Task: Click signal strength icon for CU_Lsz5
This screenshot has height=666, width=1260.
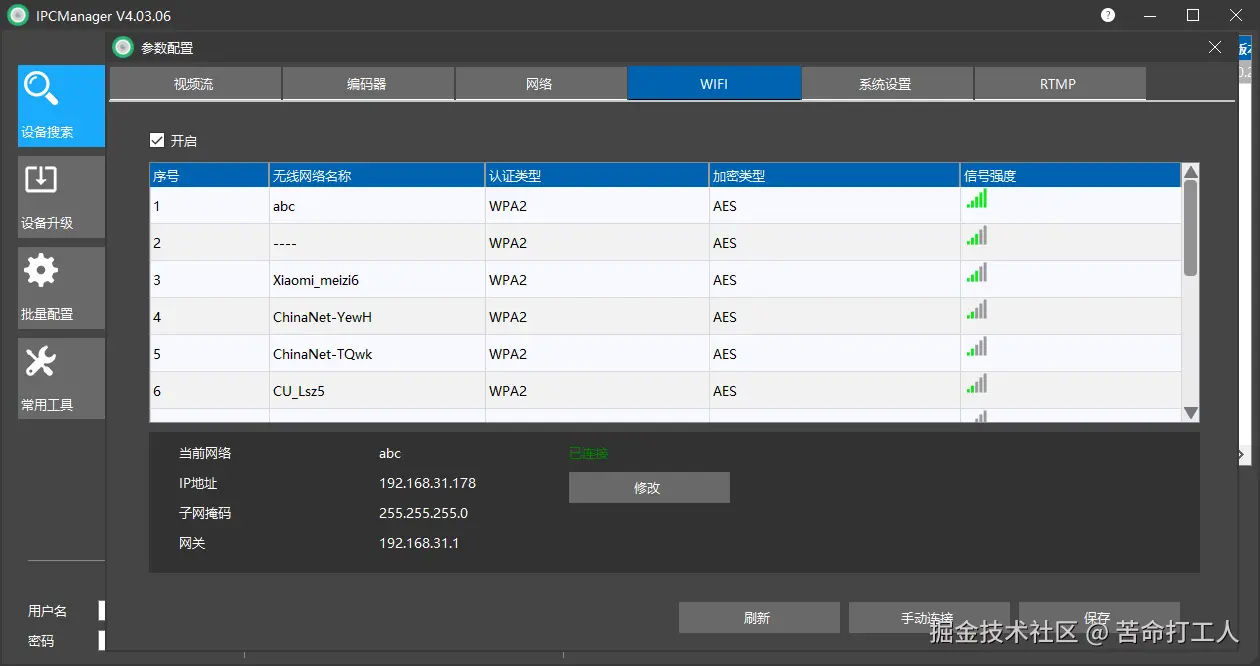Action: pos(977,383)
